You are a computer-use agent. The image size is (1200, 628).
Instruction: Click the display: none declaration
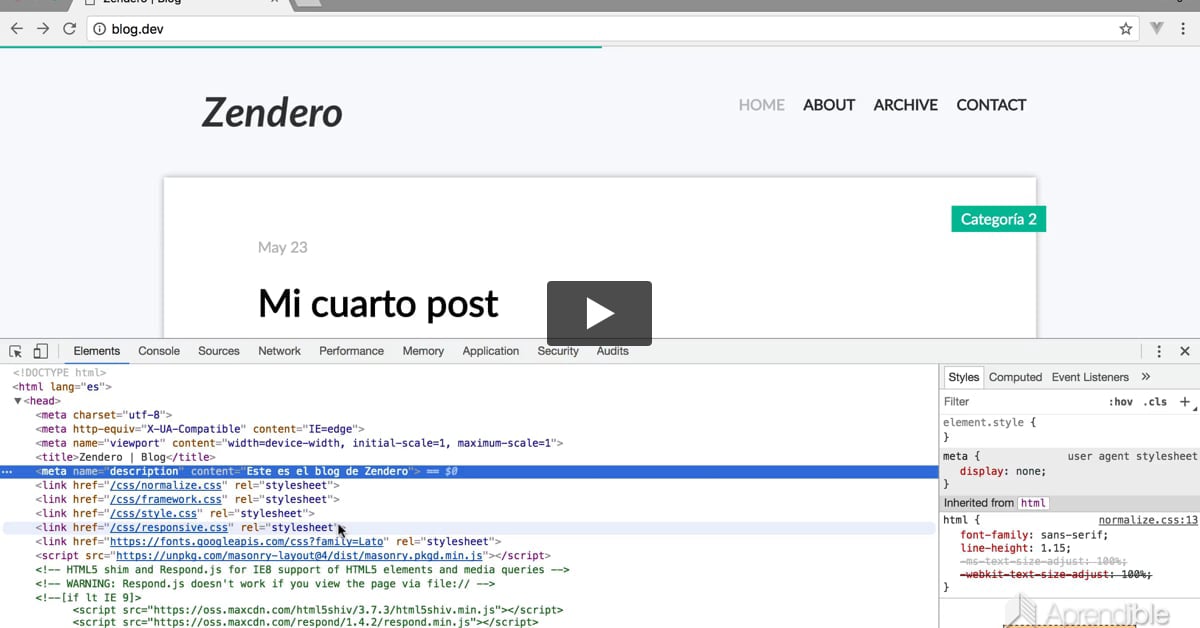click(x=1003, y=471)
